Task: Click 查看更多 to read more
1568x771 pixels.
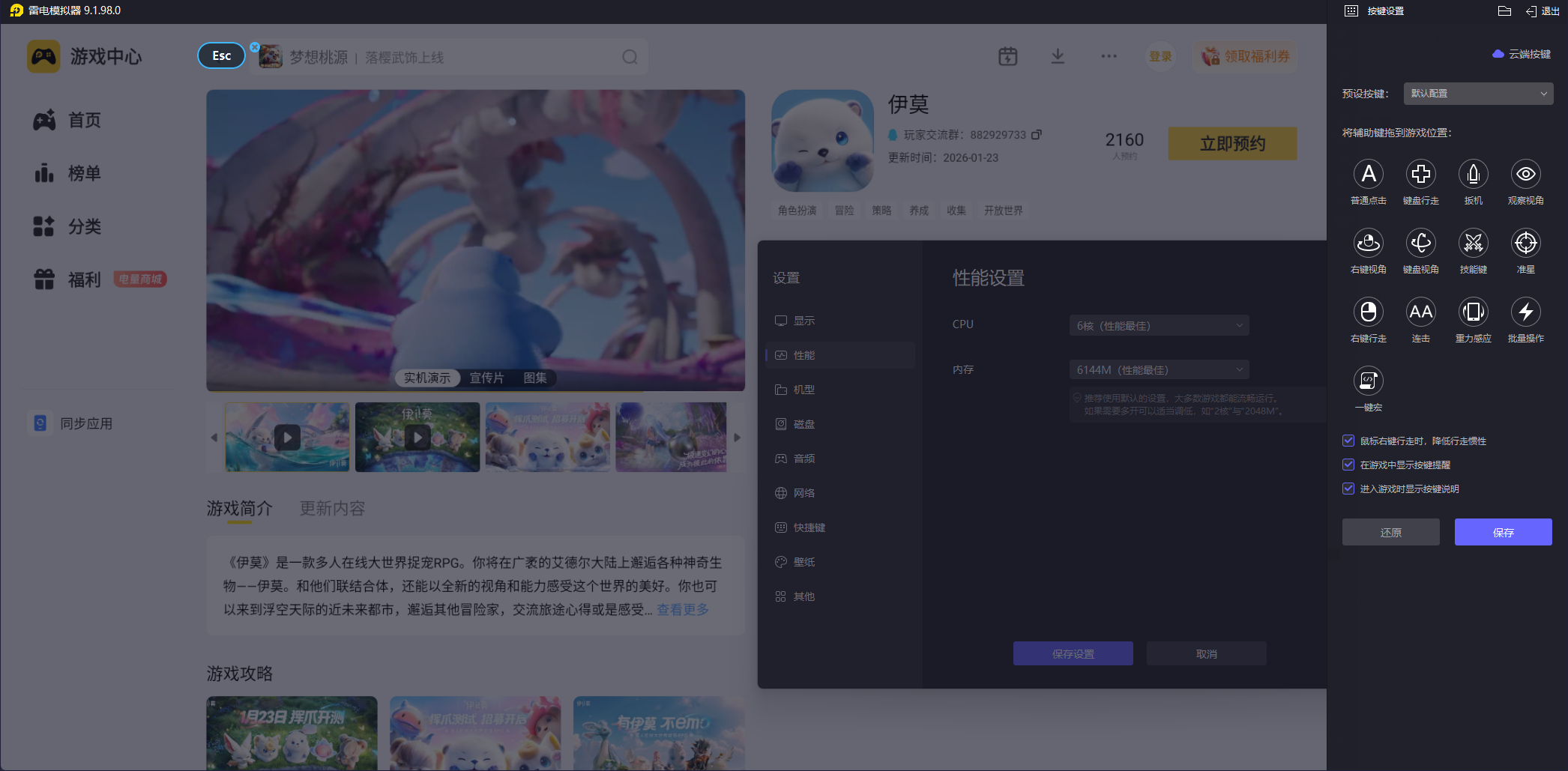Action: pos(683,609)
